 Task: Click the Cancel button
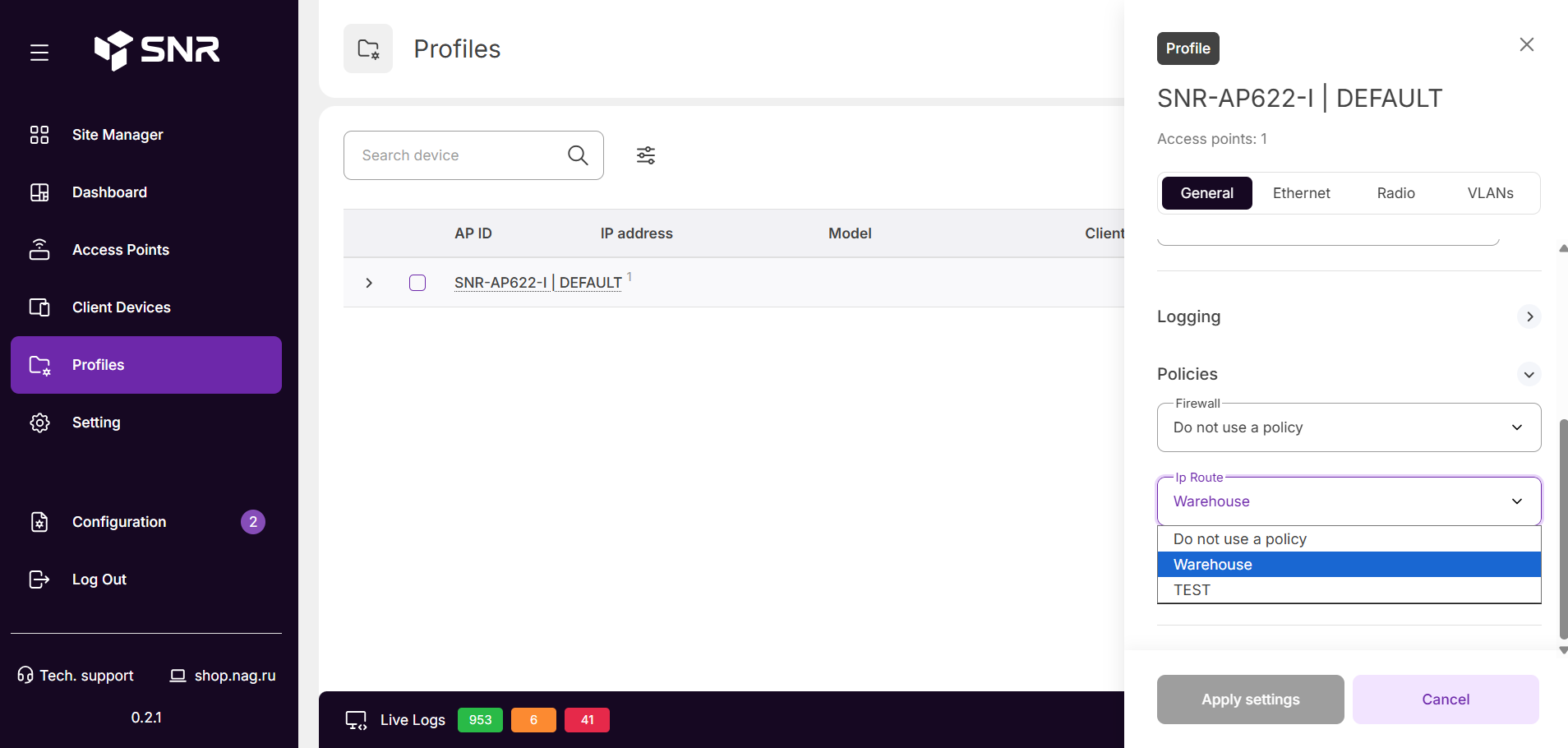click(x=1446, y=700)
